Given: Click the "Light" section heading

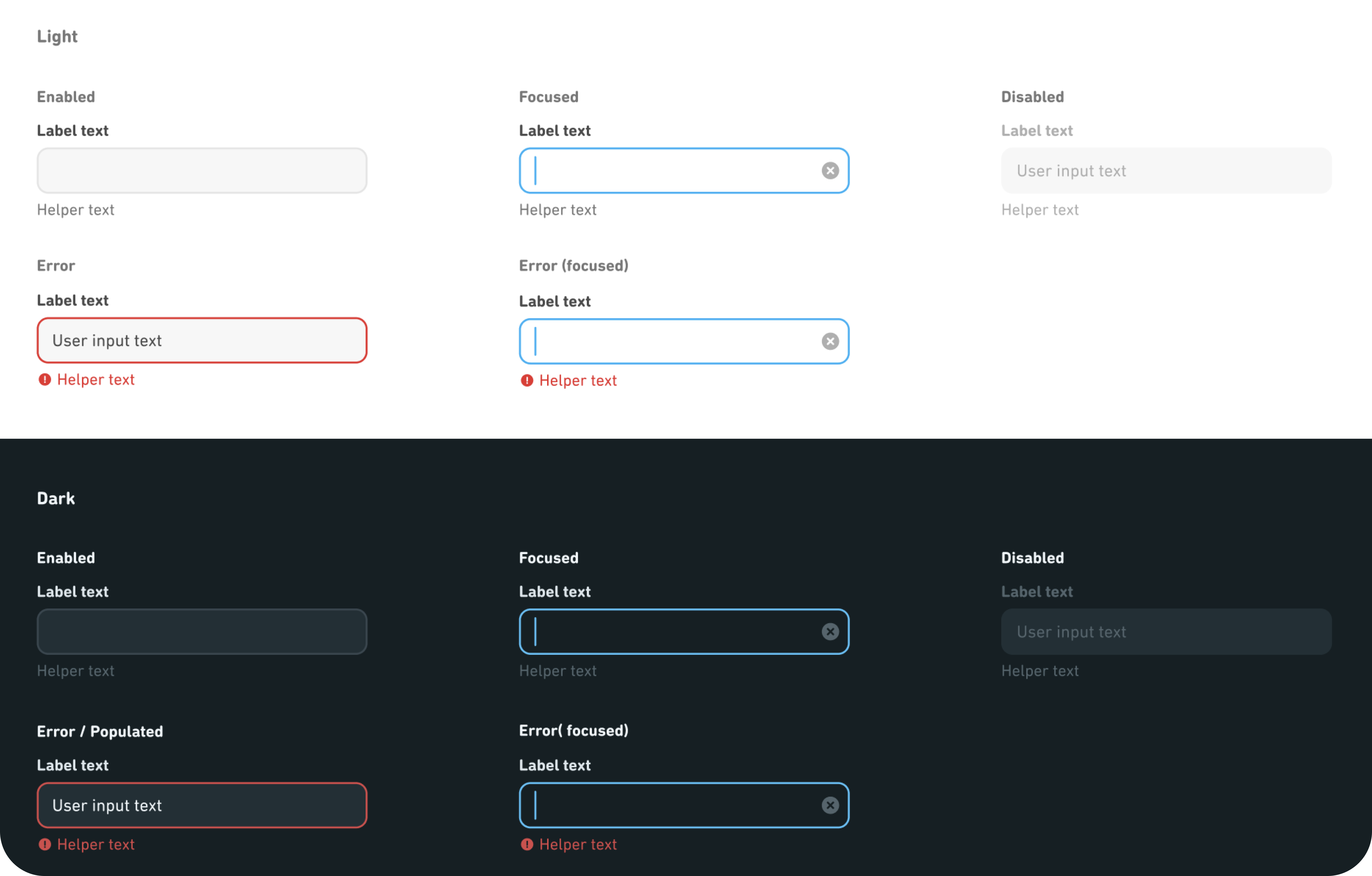Looking at the screenshot, I should point(57,37).
